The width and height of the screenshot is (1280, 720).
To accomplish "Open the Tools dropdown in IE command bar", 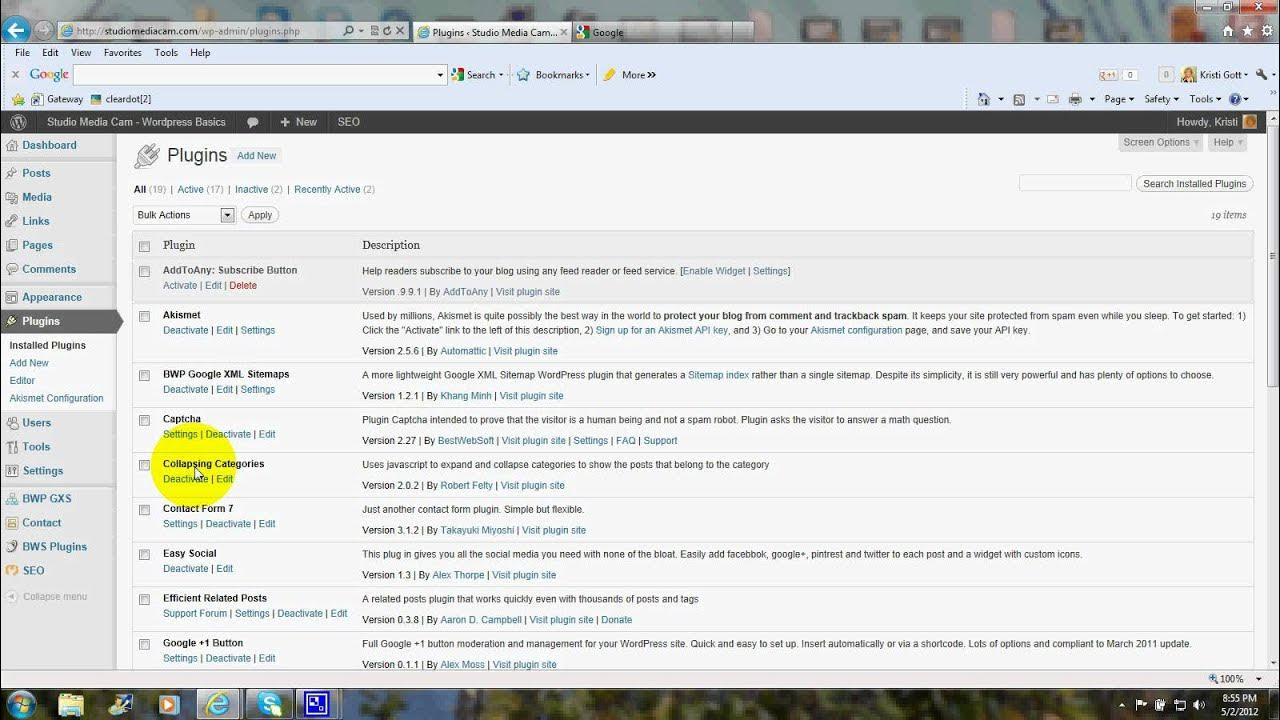I will click(1204, 99).
